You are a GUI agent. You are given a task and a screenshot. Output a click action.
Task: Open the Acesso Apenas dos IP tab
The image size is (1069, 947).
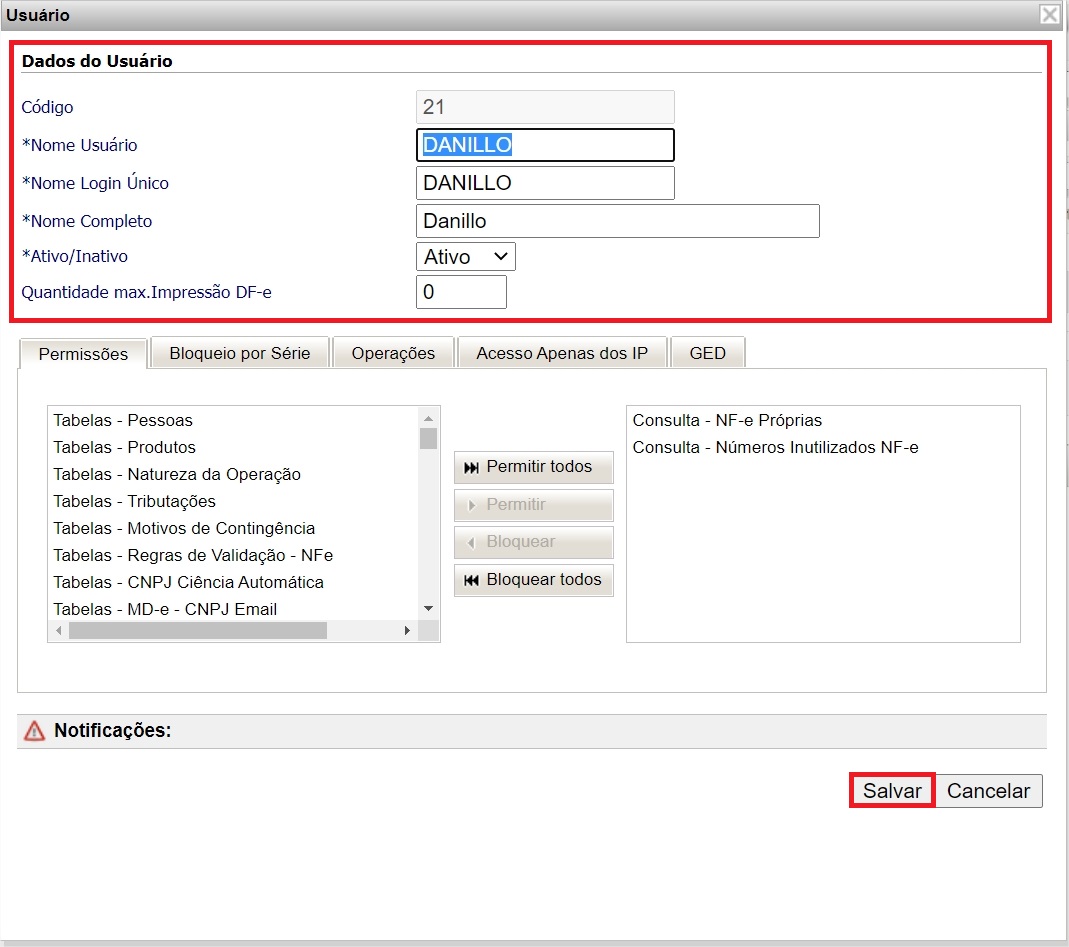562,353
